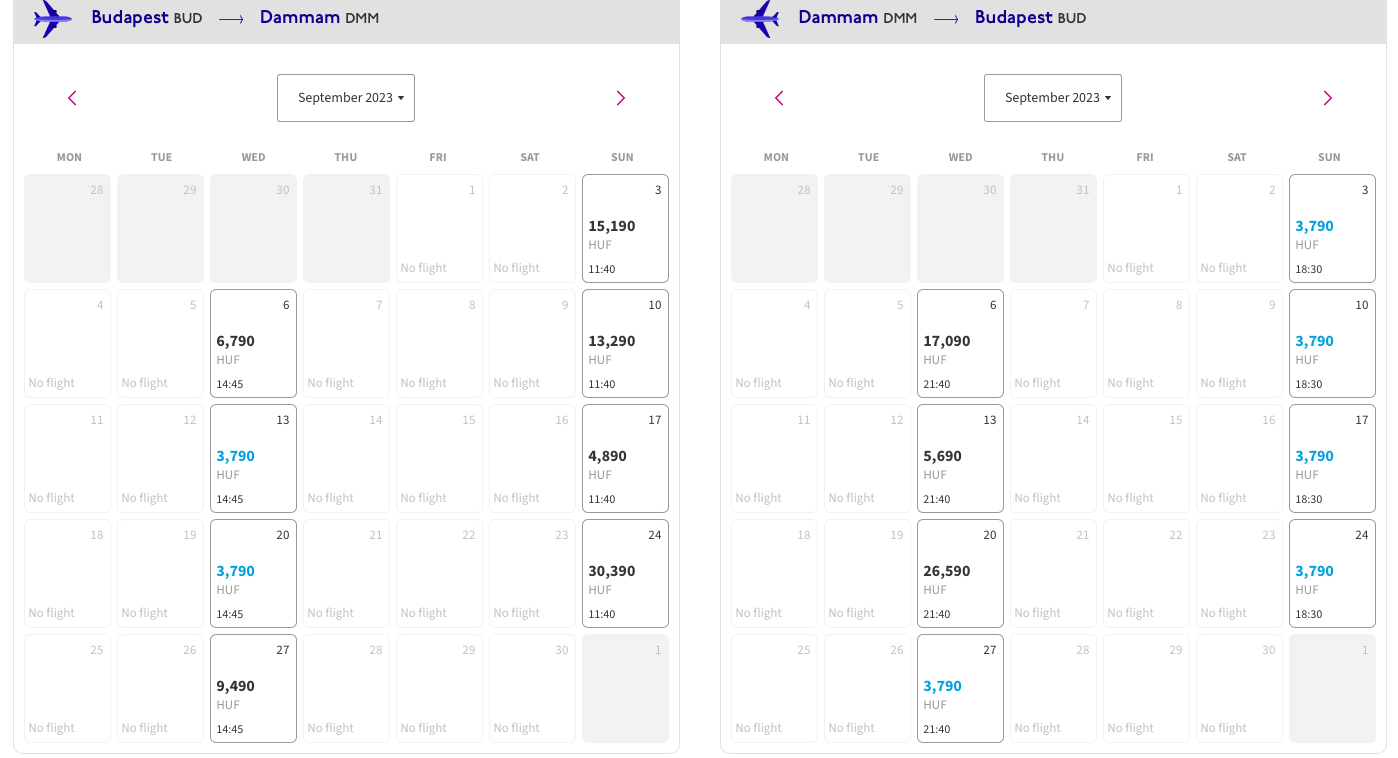Go to next month in return calendar
Image resolution: width=1398 pixels, height=758 pixels.
(x=1327, y=98)
